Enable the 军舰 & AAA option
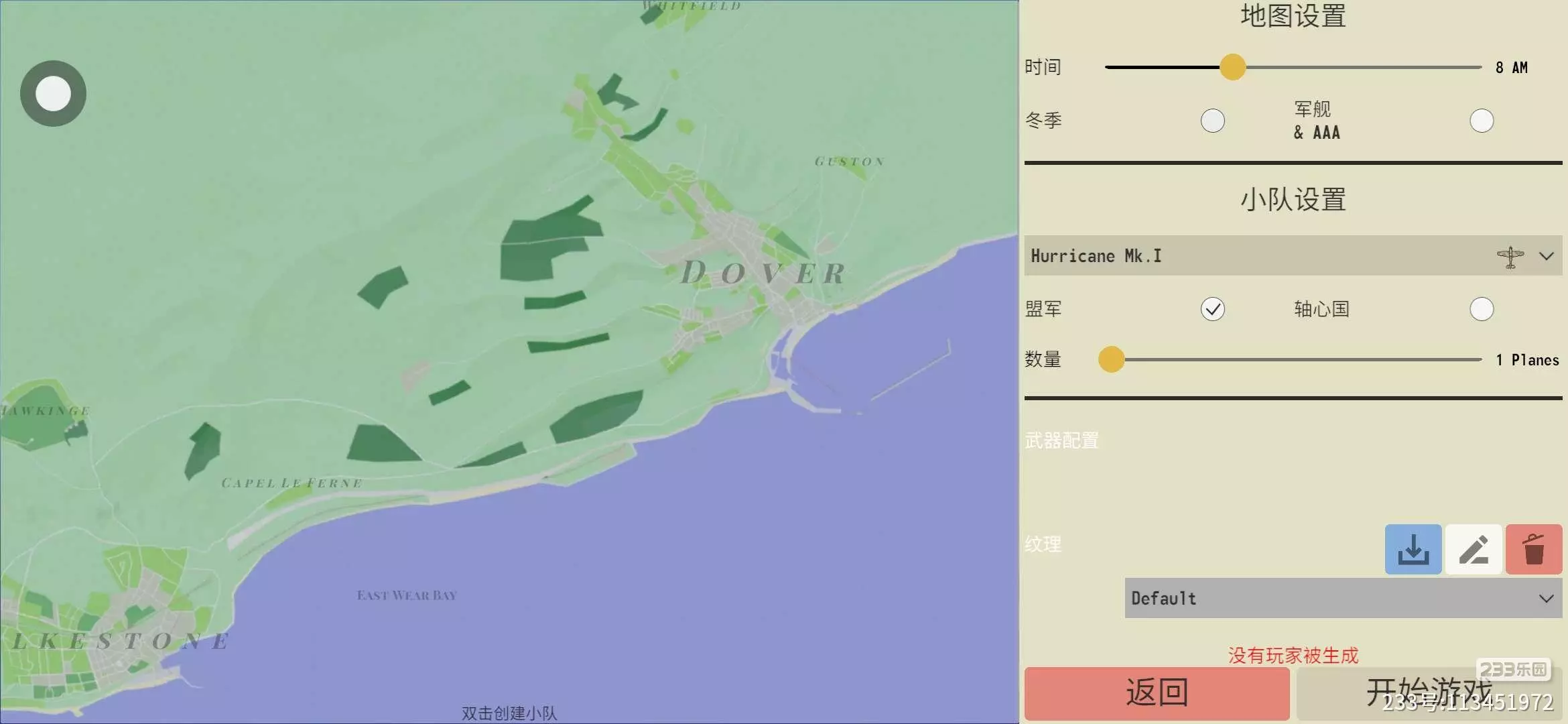The height and width of the screenshot is (724, 1568). tap(1481, 121)
